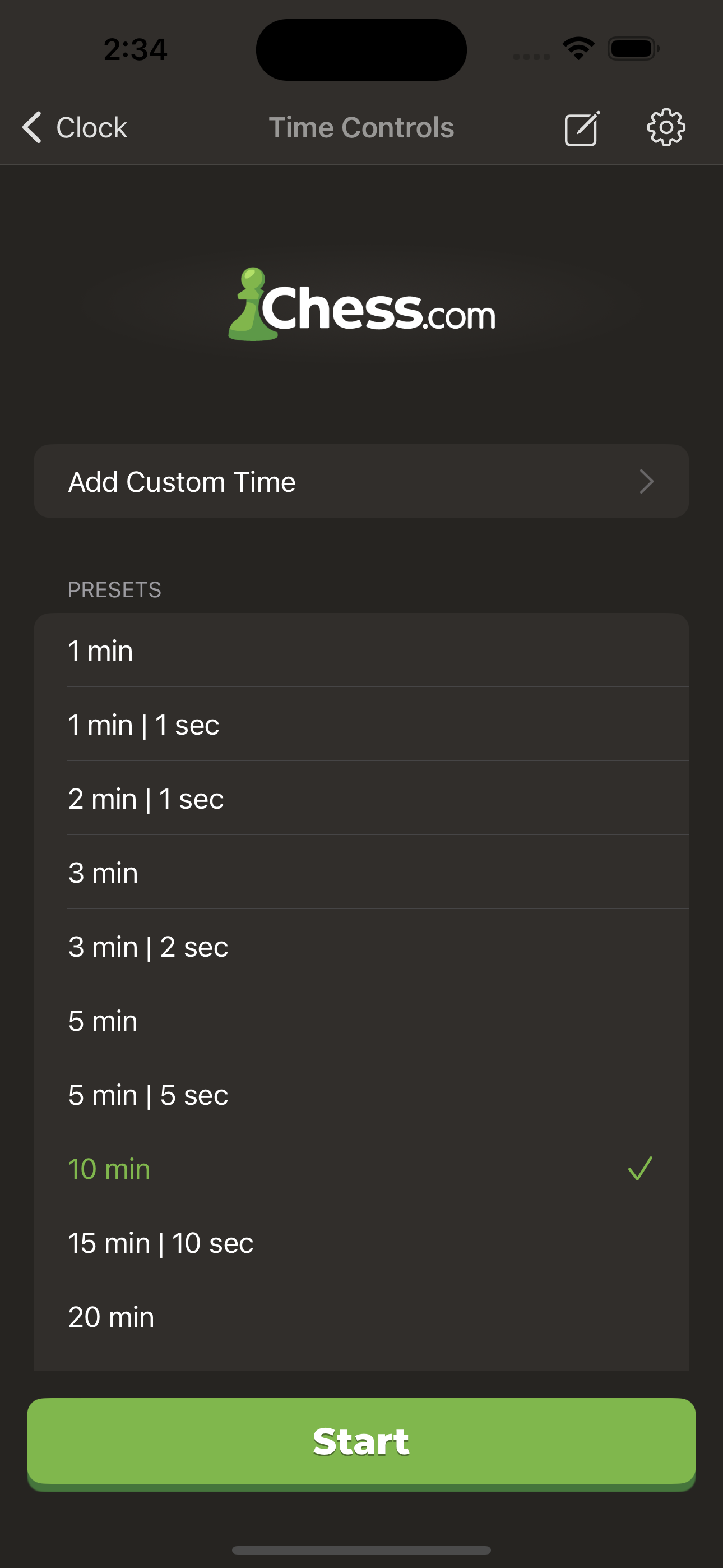Tap the battery indicator icon

click(633, 49)
